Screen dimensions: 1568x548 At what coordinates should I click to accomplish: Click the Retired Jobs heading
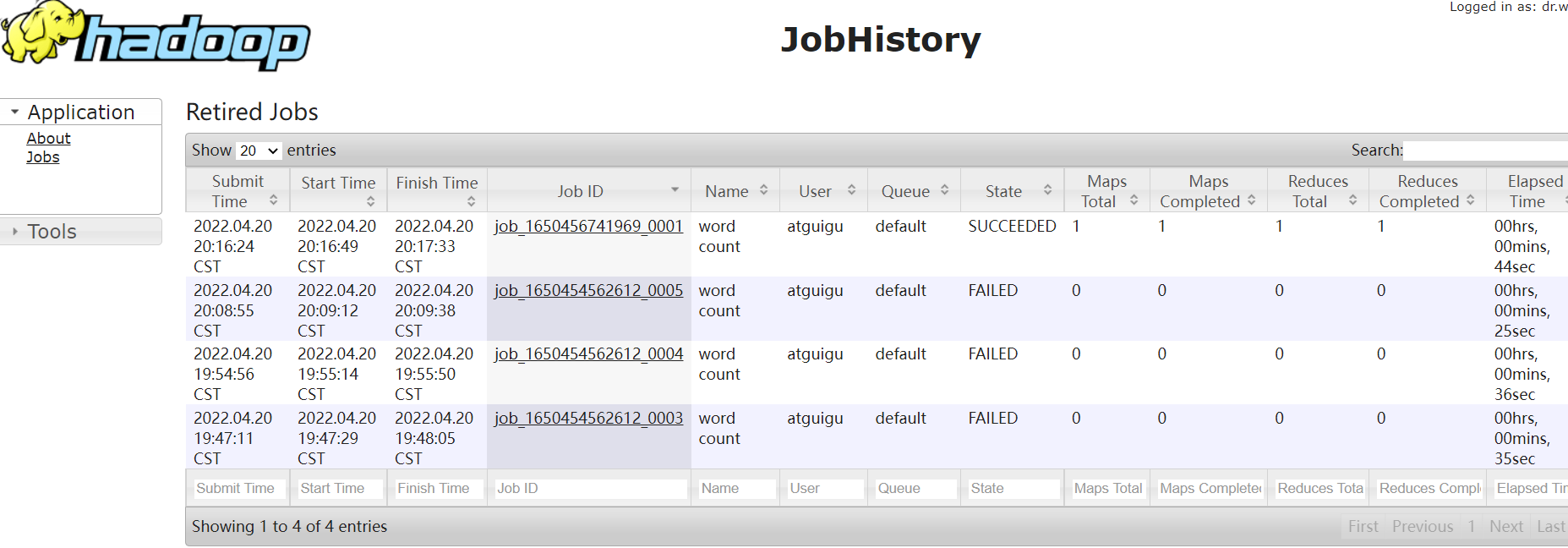point(252,112)
